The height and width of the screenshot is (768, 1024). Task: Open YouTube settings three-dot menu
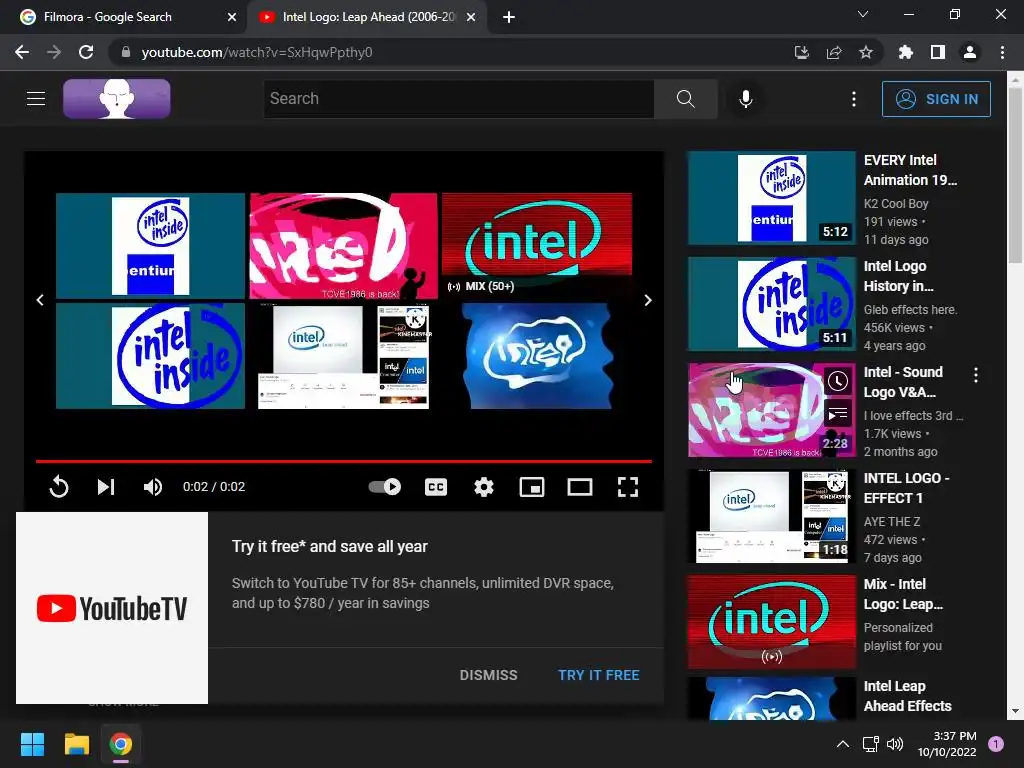pos(854,99)
